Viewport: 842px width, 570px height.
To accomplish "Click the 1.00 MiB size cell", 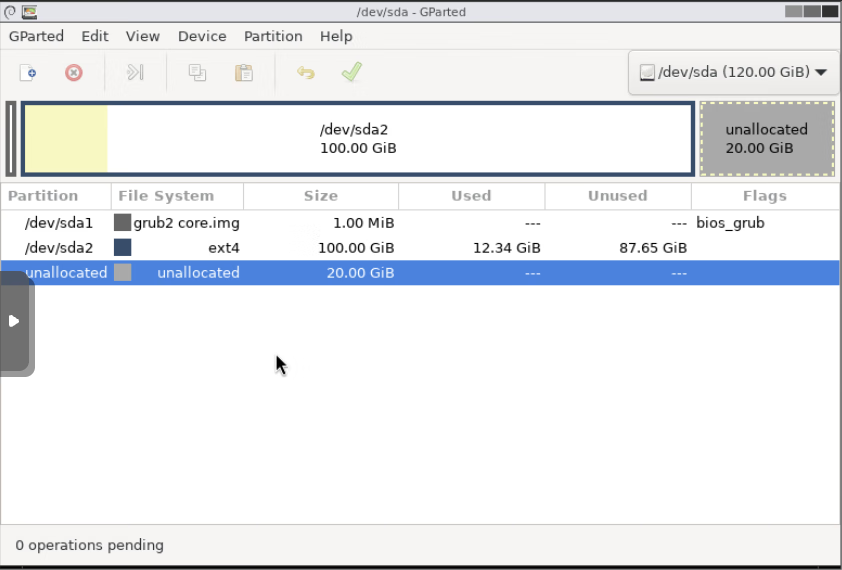I will (364, 223).
